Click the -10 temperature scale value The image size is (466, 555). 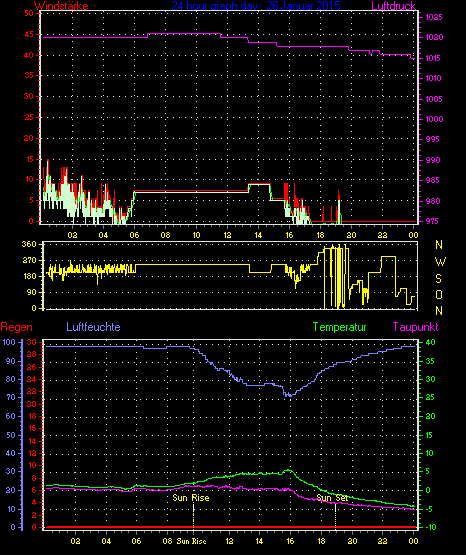point(430,527)
